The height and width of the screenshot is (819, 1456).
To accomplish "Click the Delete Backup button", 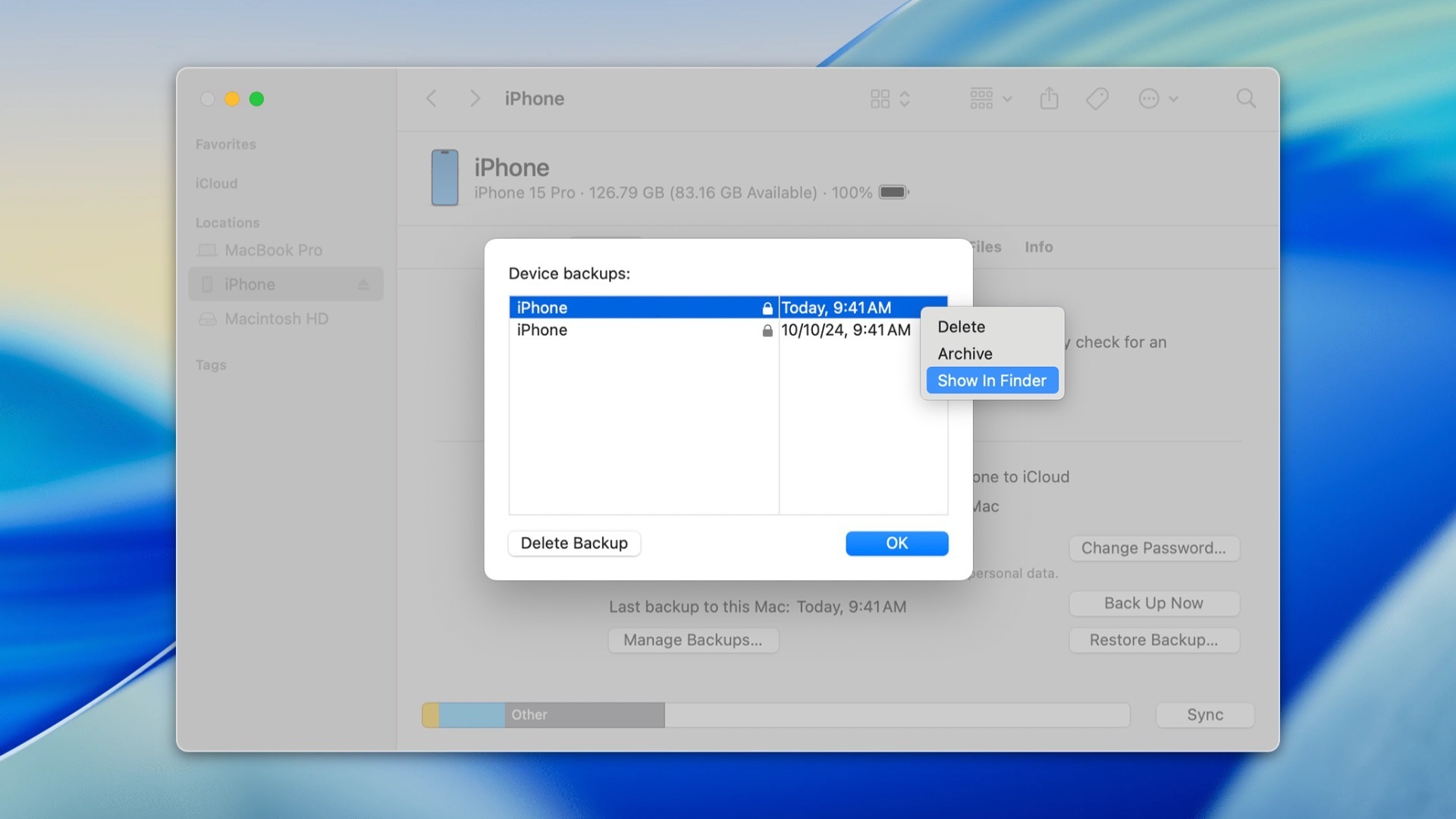I will [574, 543].
